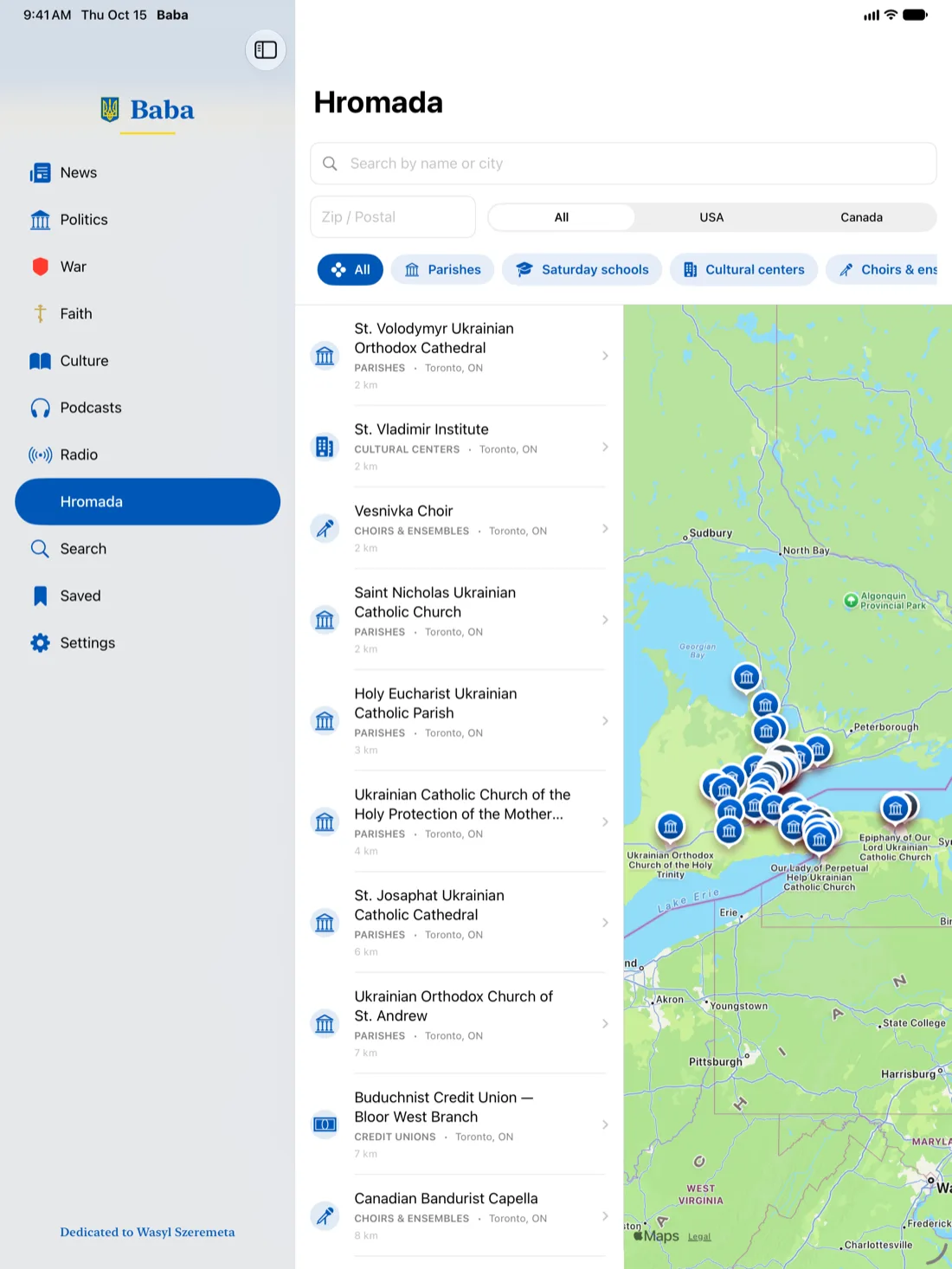This screenshot has width=952, height=1269.
Task: Filter by Parishes chip
Action: tap(442, 269)
